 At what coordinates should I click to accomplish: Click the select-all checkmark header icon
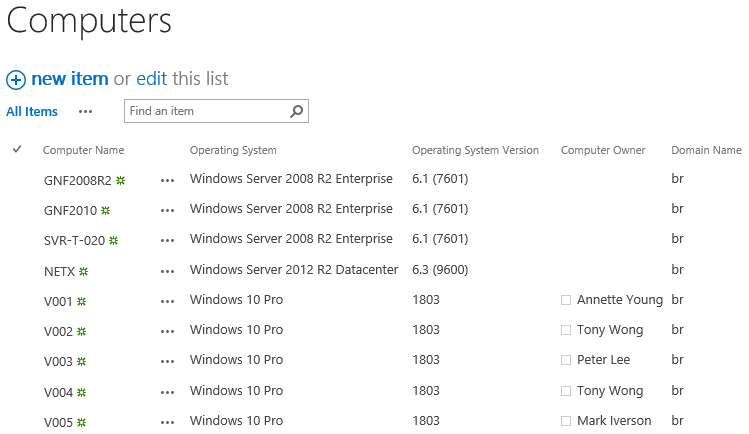tap(17, 149)
